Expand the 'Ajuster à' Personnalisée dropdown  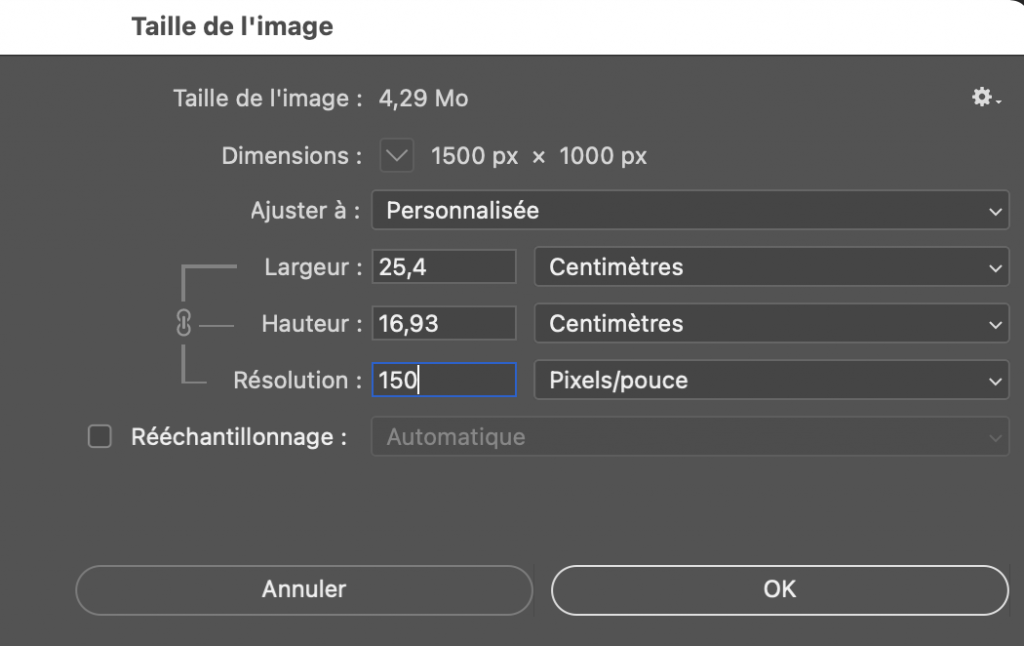[x=689, y=211]
